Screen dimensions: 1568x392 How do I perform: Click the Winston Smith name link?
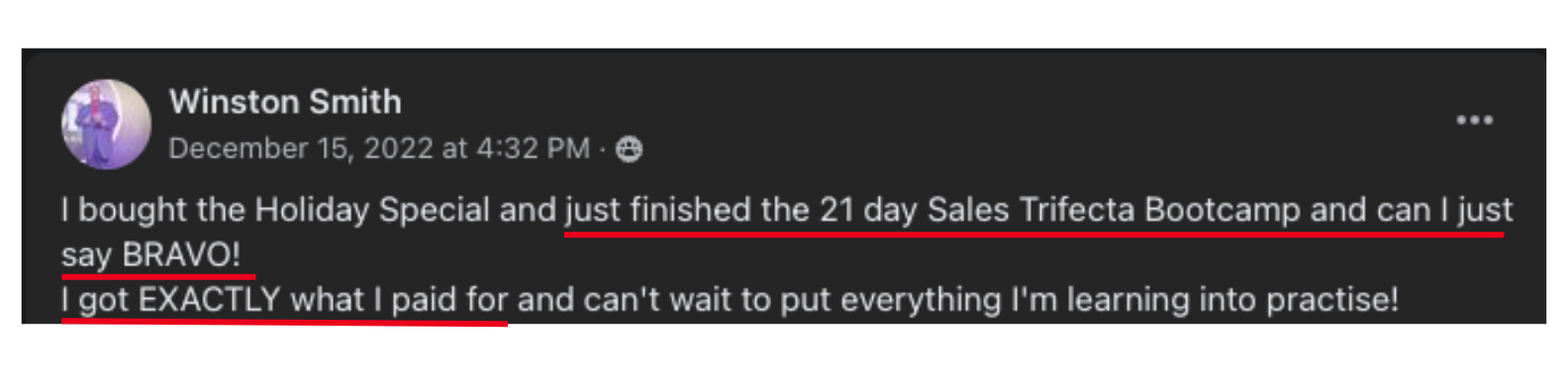[x=285, y=101]
